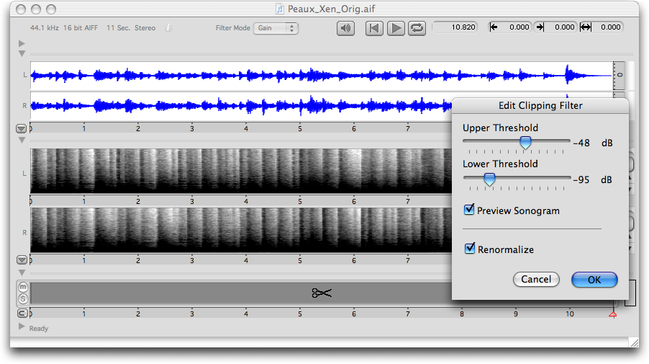Rewind to start of file
Image resolution: width=649 pixels, height=364 pixels.
374,28
